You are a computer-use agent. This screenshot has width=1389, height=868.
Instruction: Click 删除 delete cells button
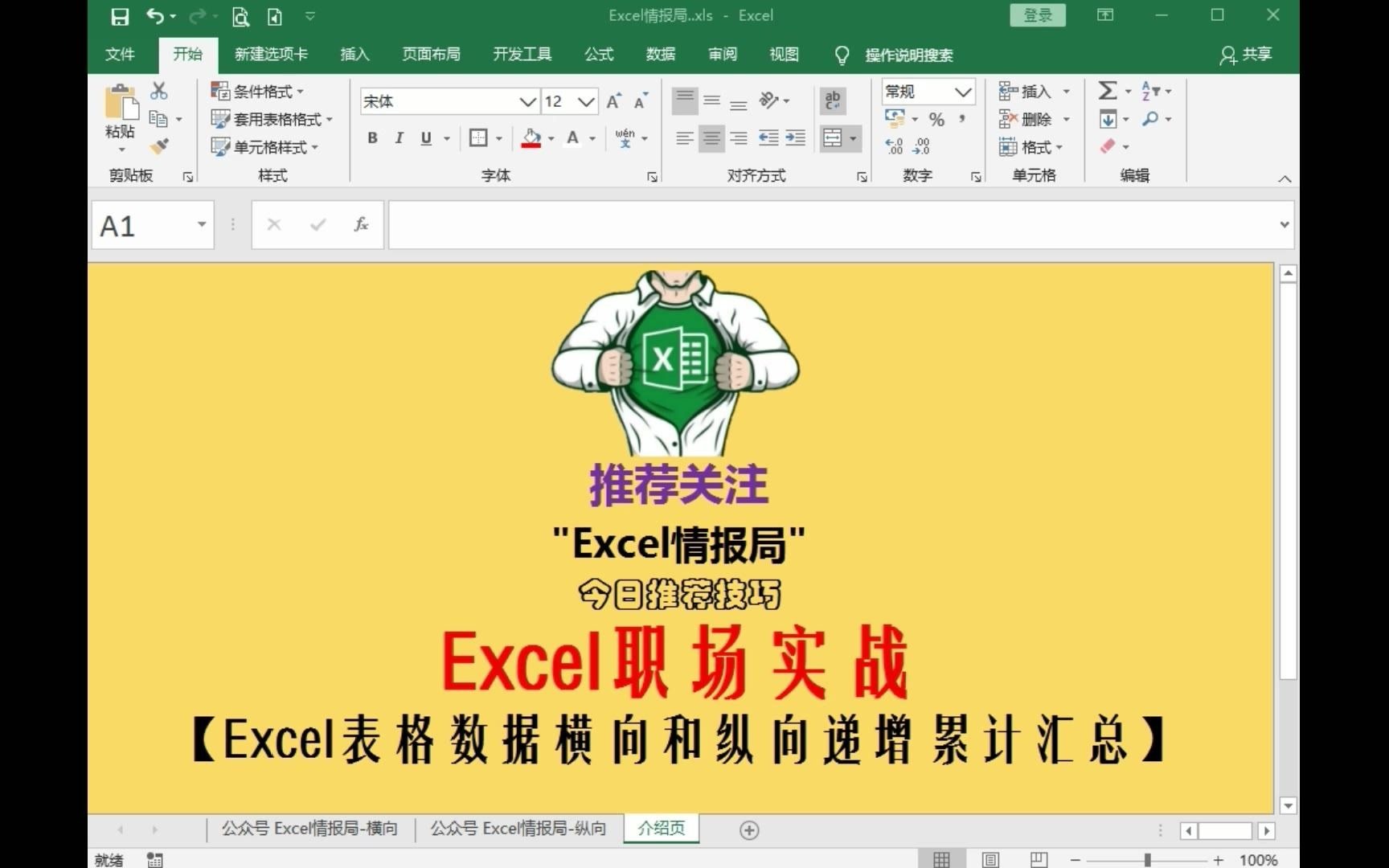tap(1034, 119)
